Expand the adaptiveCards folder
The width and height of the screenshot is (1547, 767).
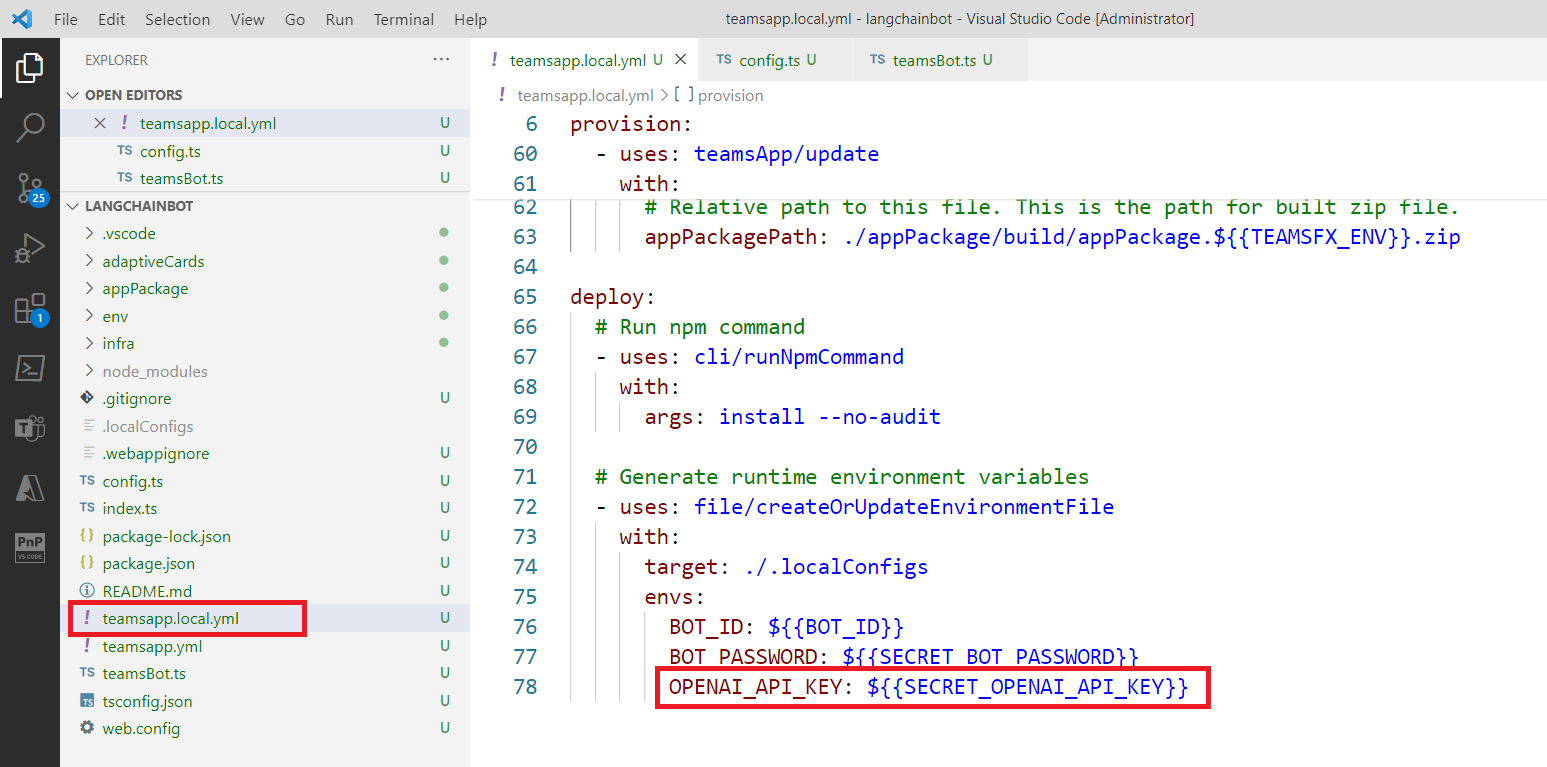[152, 262]
